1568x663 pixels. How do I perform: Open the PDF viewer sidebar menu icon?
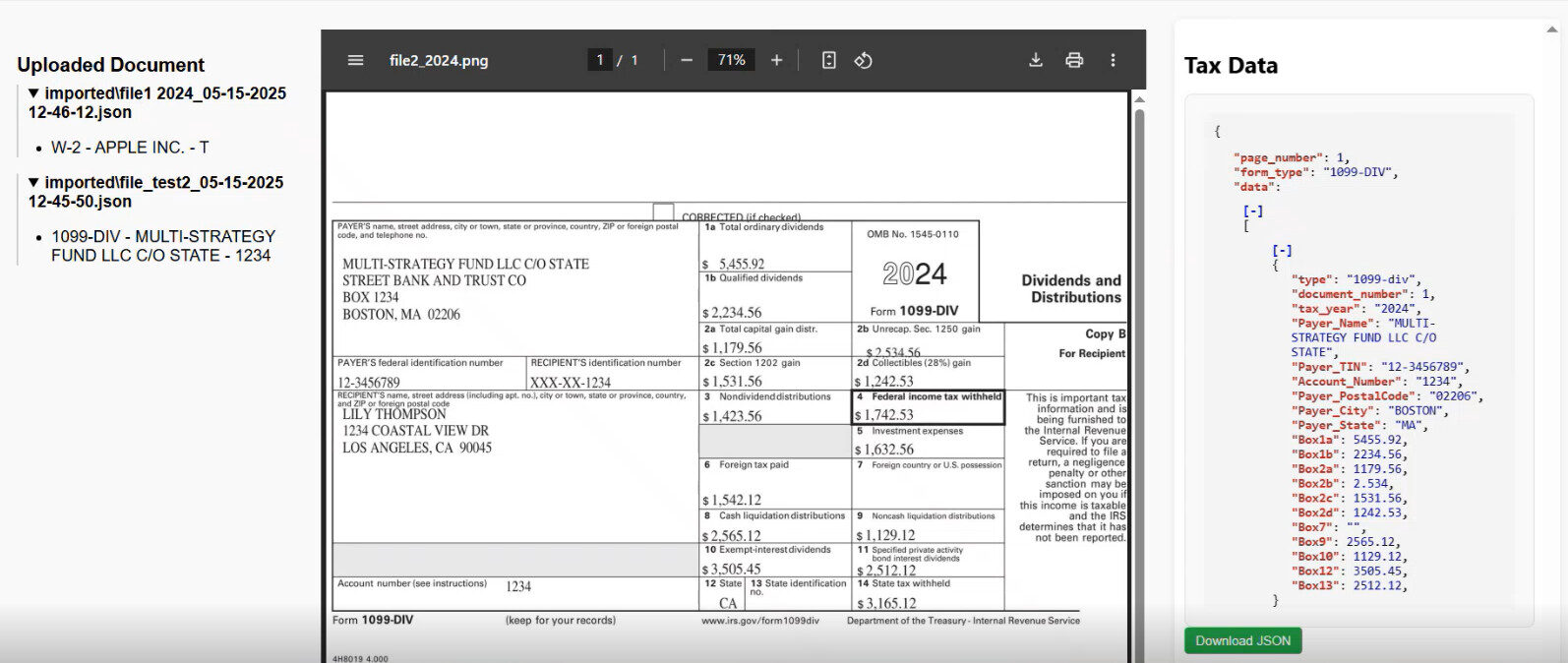(x=356, y=60)
